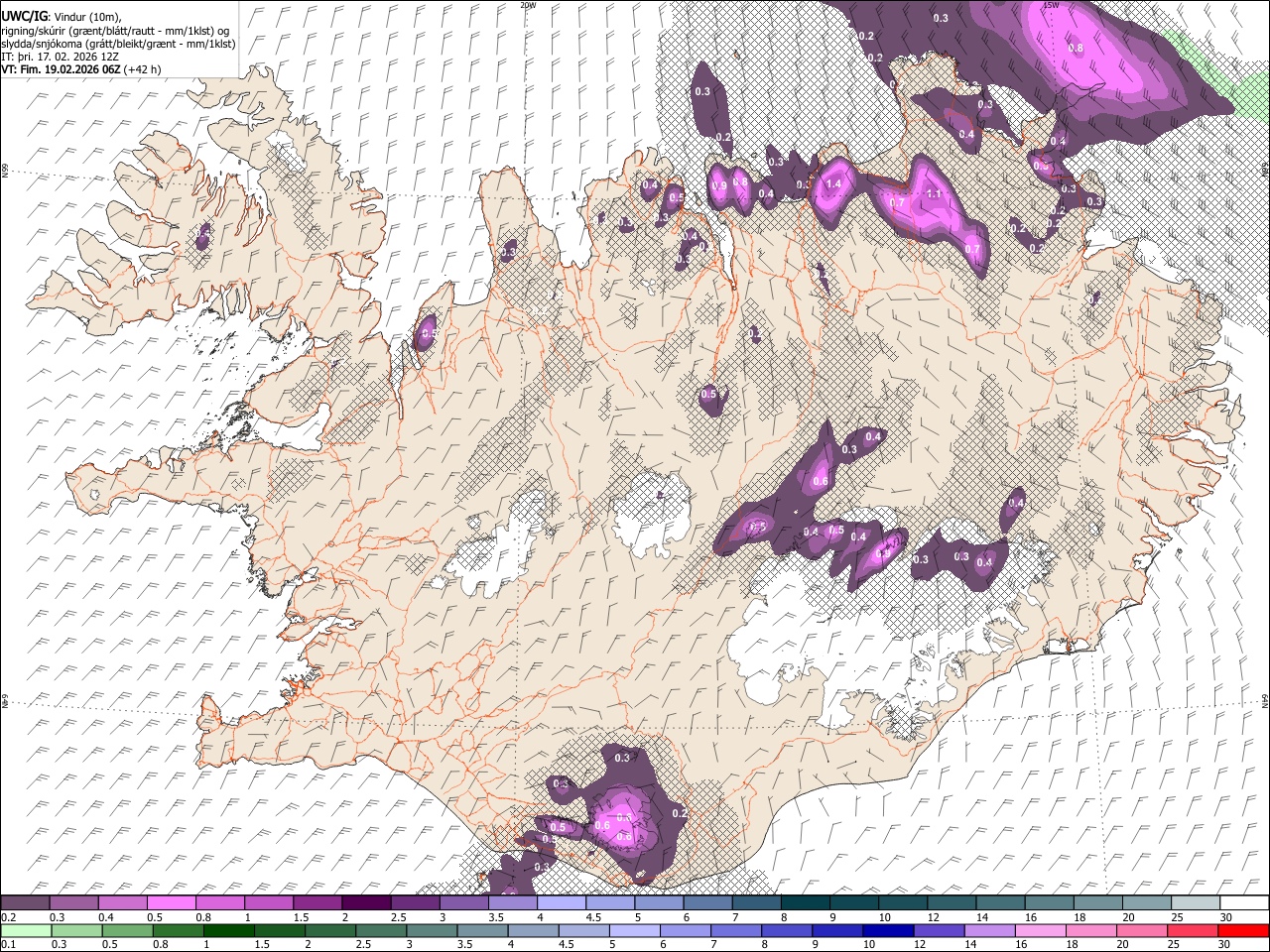Click the "30" label in the snow legend
This screenshot has width=1270, height=952.
pyautogui.click(x=1226, y=917)
